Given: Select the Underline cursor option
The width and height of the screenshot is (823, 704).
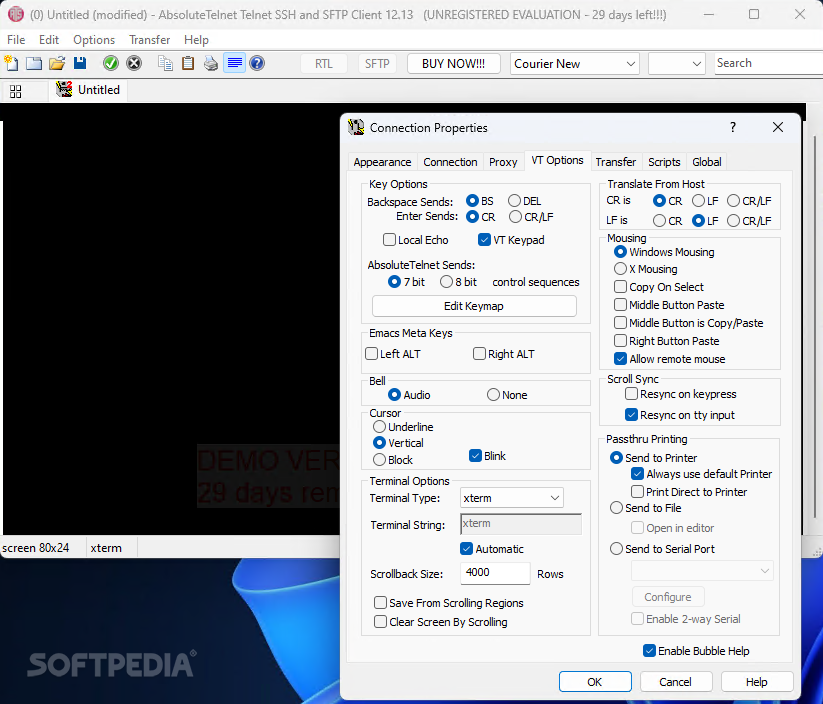Looking at the screenshot, I should (x=403, y=427).
